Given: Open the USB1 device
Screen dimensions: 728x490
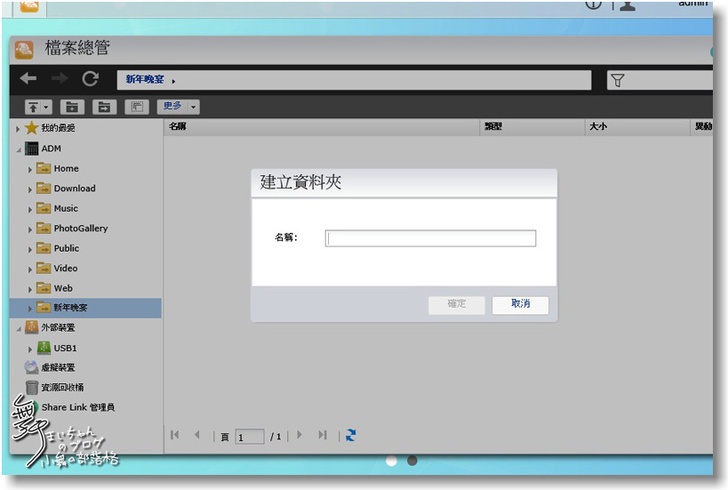Looking at the screenshot, I should pyautogui.click(x=57, y=348).
